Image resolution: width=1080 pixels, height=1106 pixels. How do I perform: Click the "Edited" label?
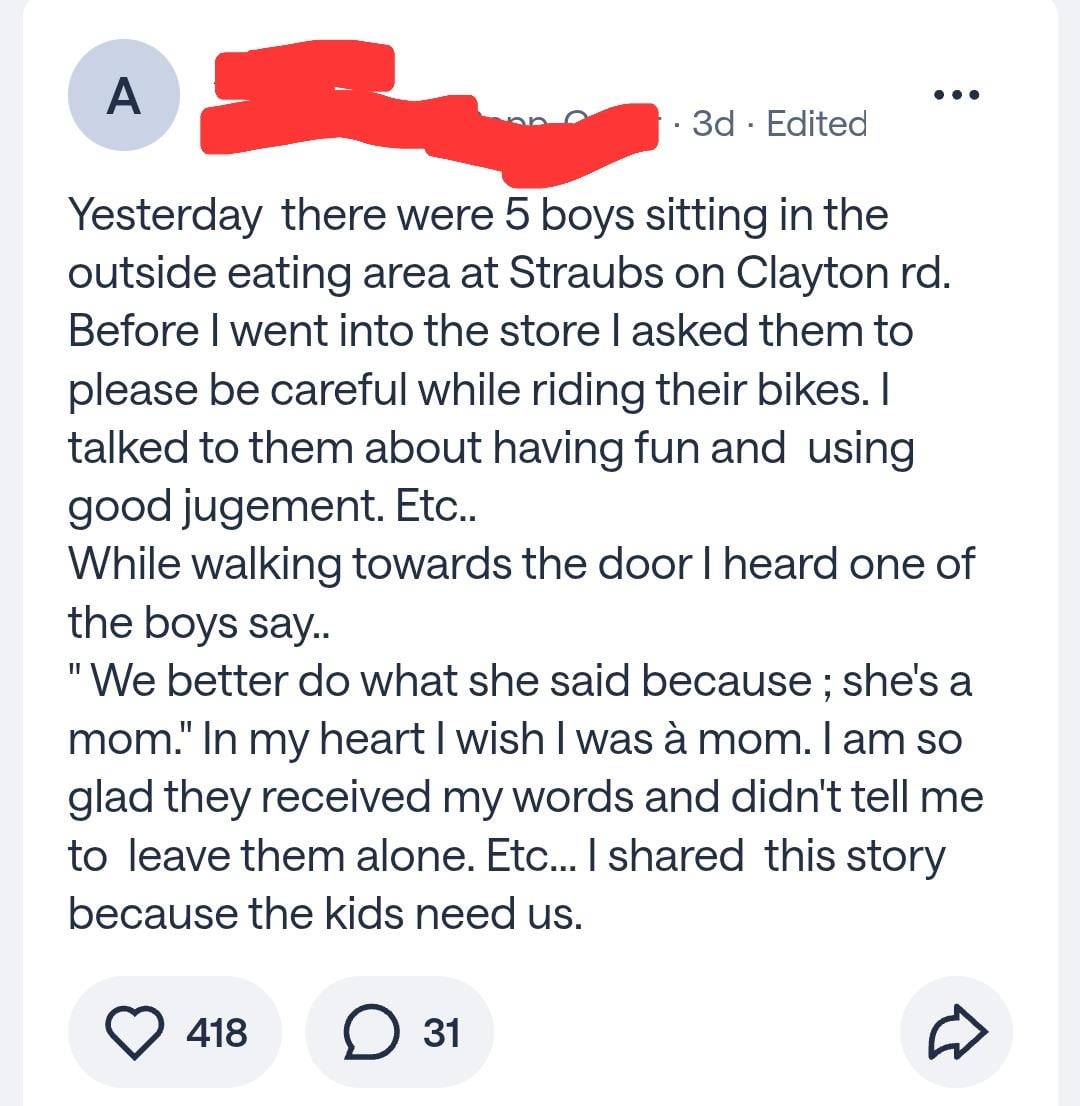tap(816, 124)
